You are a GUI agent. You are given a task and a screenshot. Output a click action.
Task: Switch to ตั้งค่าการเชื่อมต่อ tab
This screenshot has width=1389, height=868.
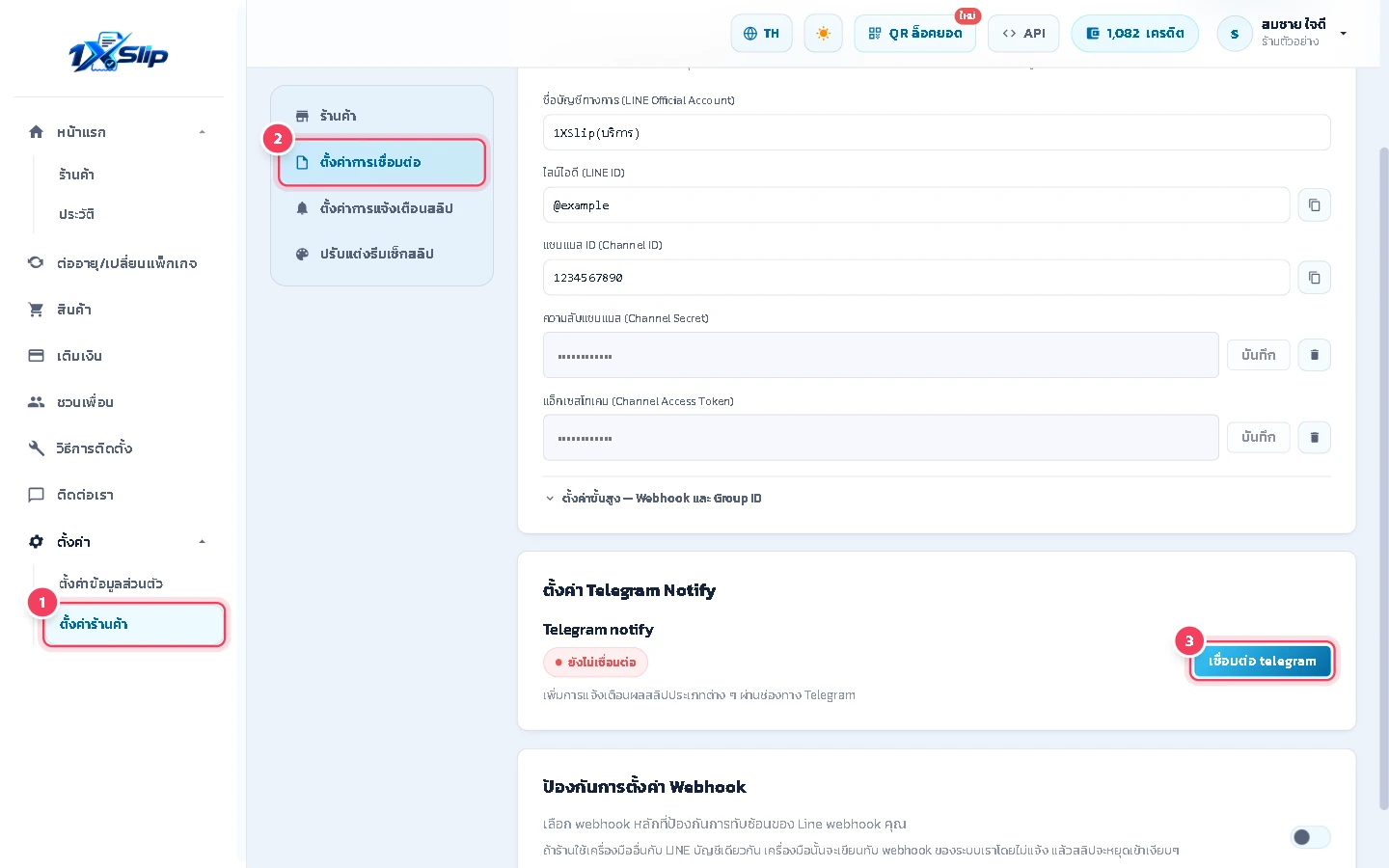coord(382,162)
